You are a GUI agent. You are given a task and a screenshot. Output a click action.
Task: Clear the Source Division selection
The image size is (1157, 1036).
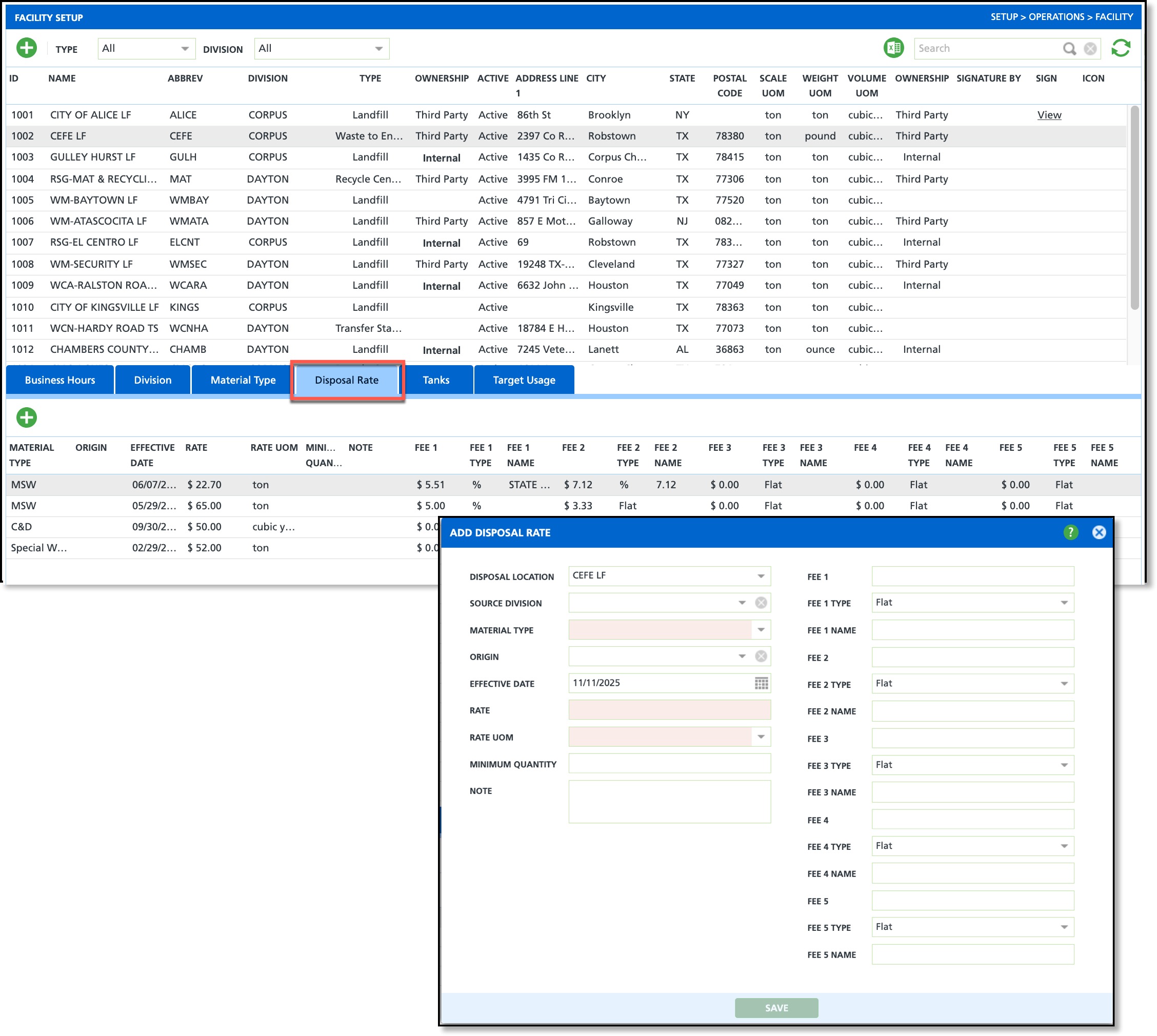[761, 603]
